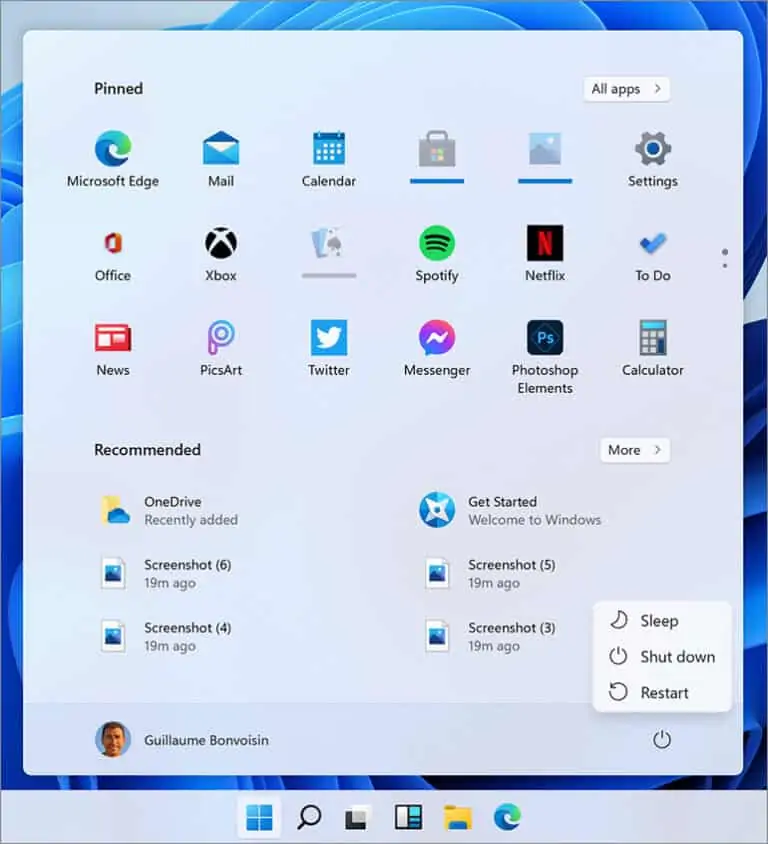Launch Edge from the taskbar
This screenshot has width=768, height=844.
tap(507, 817)
